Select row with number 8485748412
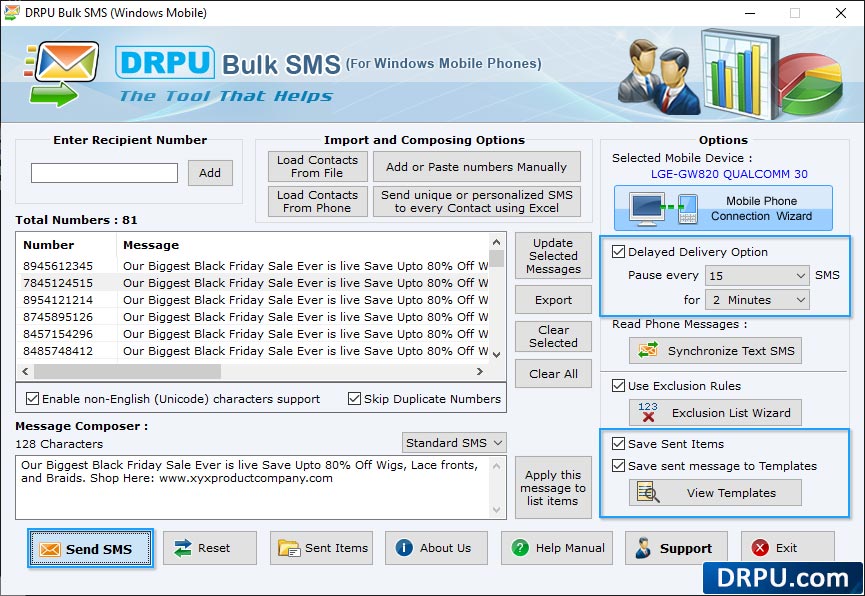 [255, 351]
